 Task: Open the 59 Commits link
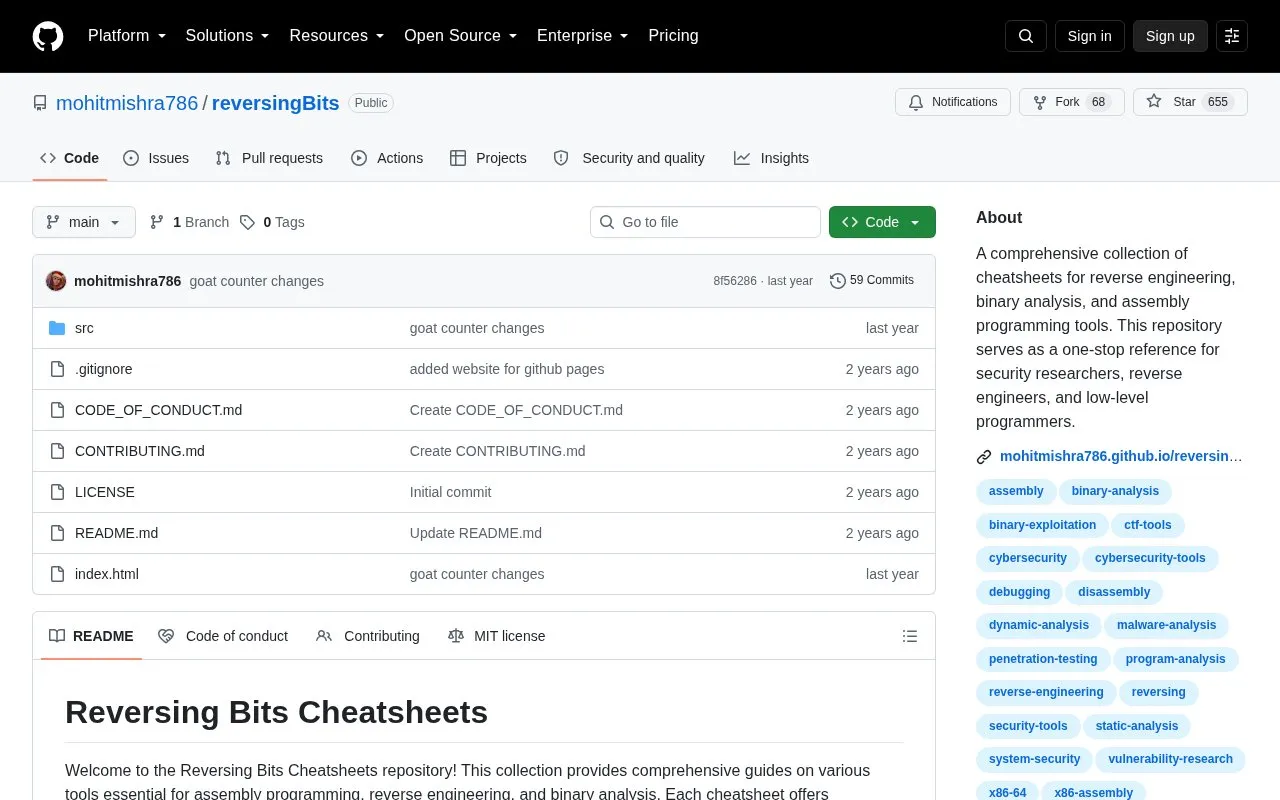(x=872, y=281)
